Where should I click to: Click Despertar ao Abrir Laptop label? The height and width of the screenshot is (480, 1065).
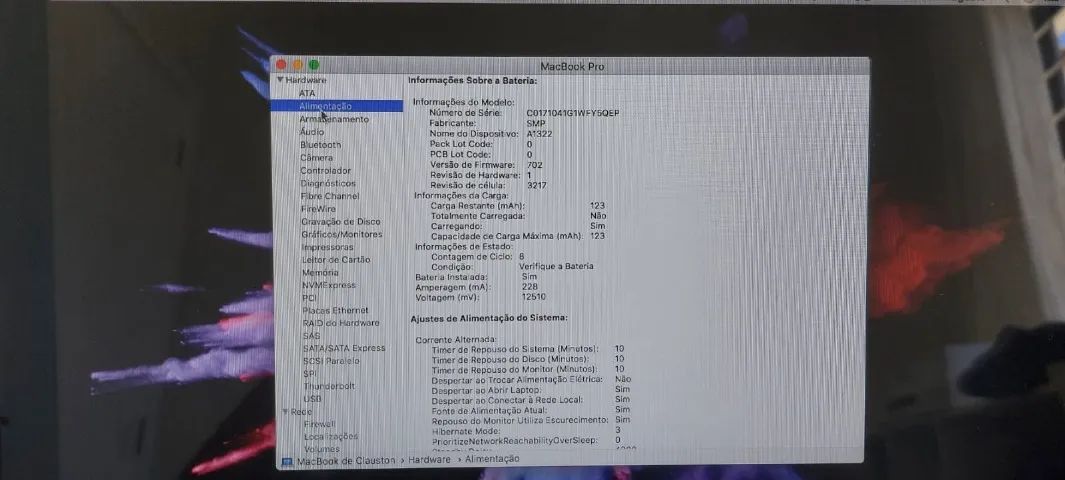pos(486,390)
